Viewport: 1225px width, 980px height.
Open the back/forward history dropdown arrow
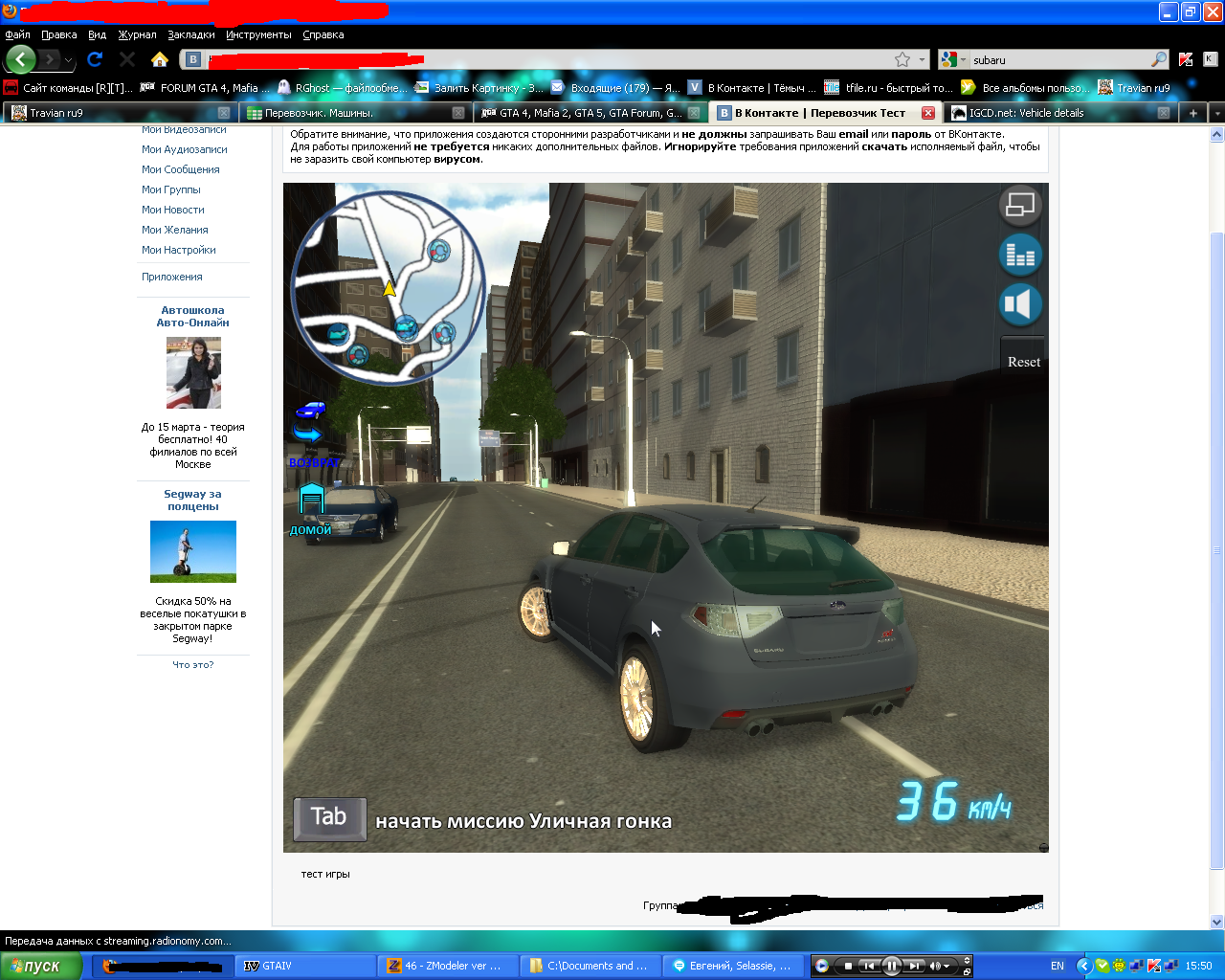coord(68,60)
